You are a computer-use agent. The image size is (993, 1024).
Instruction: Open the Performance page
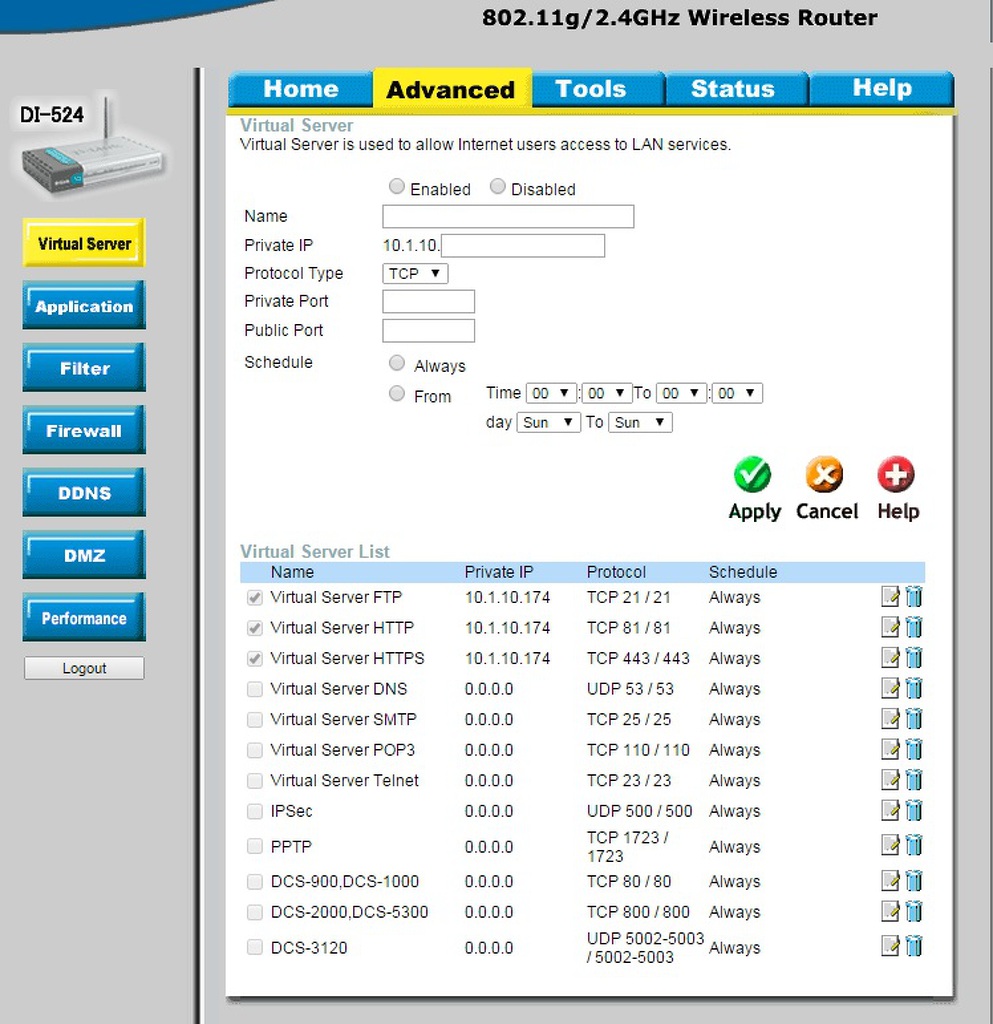(84, 618)
